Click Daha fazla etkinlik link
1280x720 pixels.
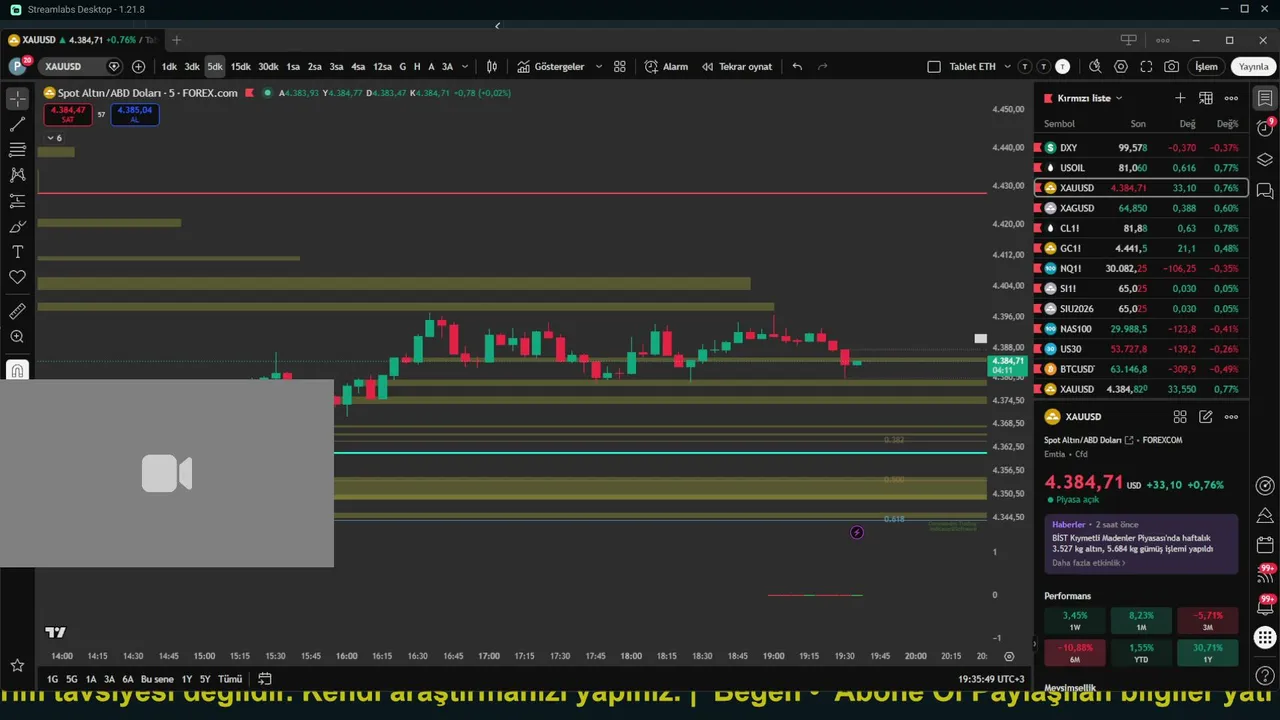pyautogui.click(x=1088, y=563)
